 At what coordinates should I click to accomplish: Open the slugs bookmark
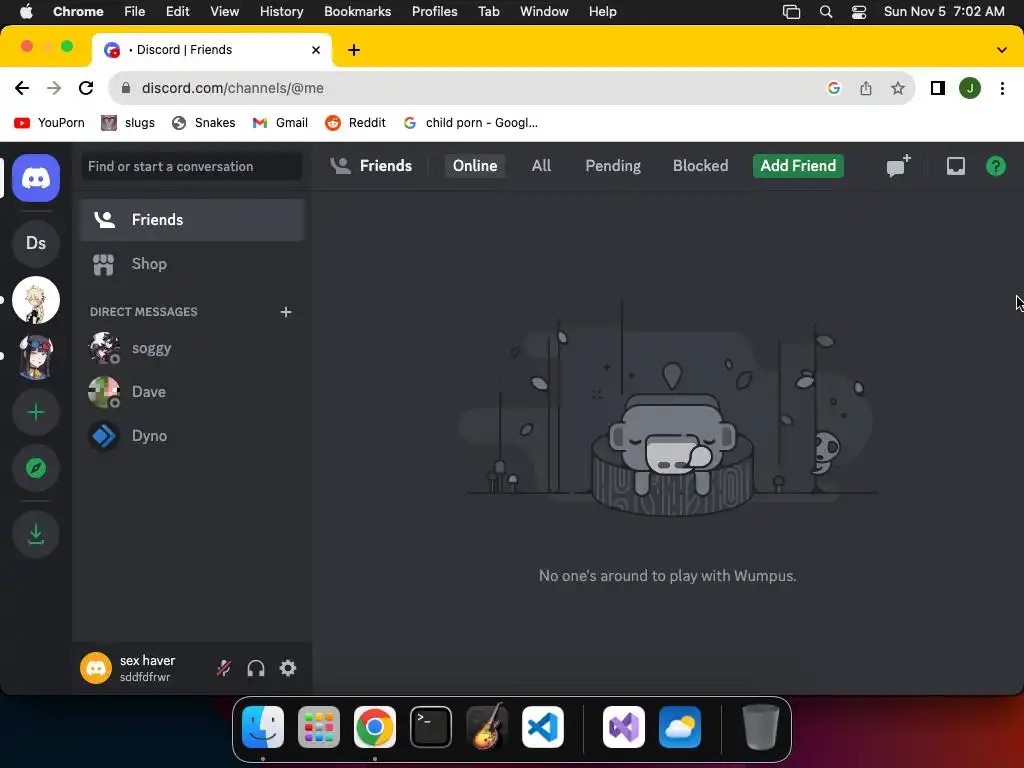point(128,123)
